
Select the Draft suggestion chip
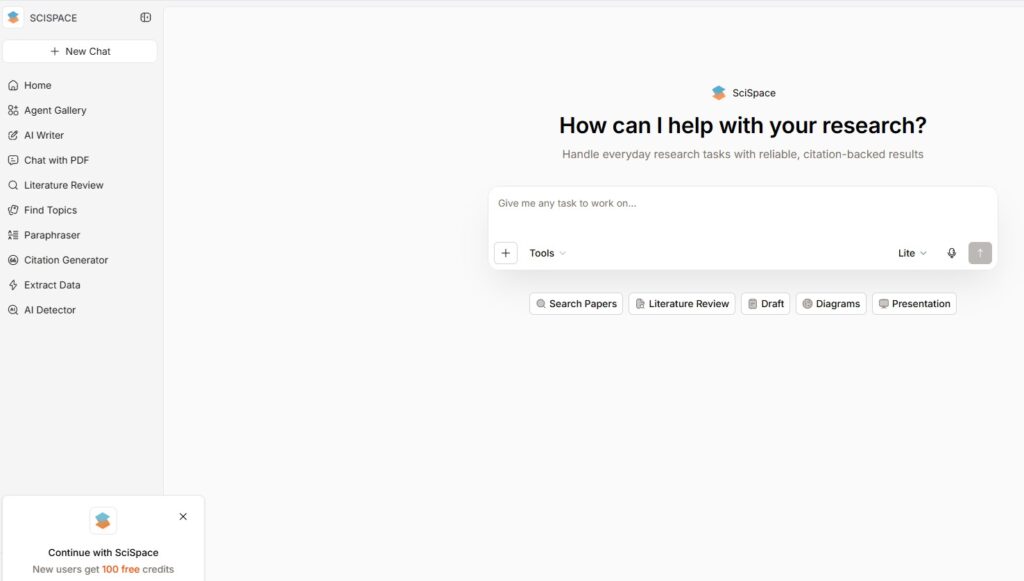(765, 304)
